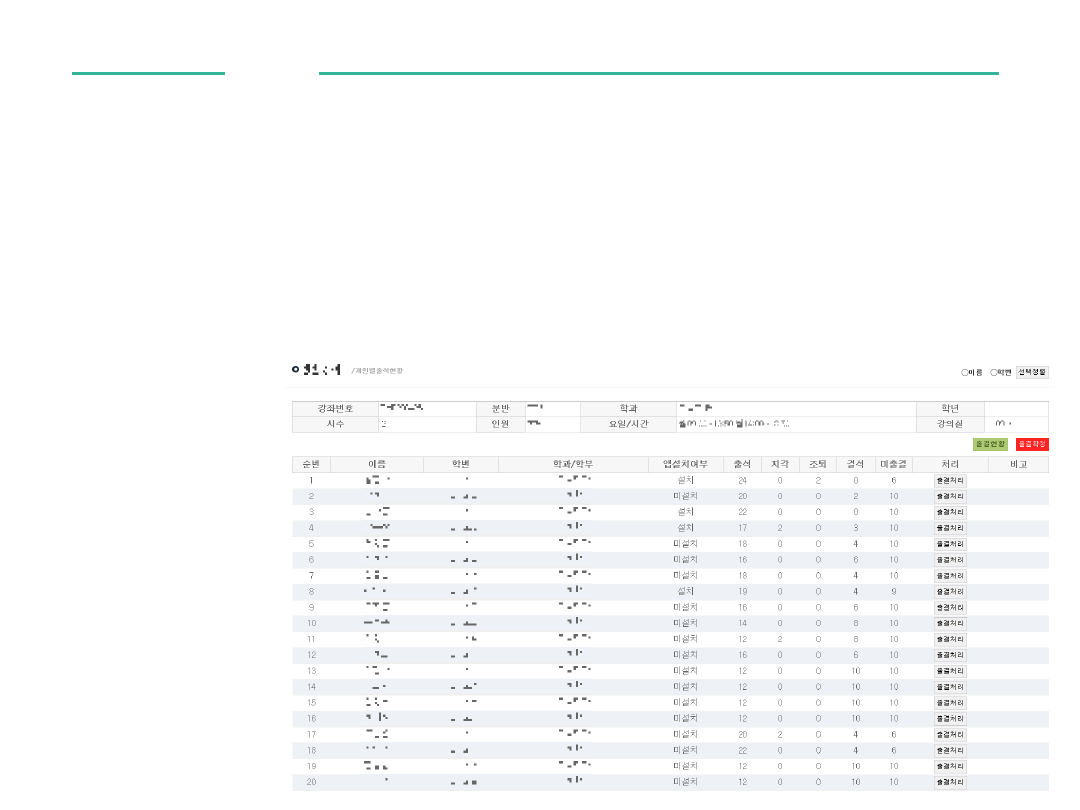Click the 순번 column header

[x=311, y=464]
